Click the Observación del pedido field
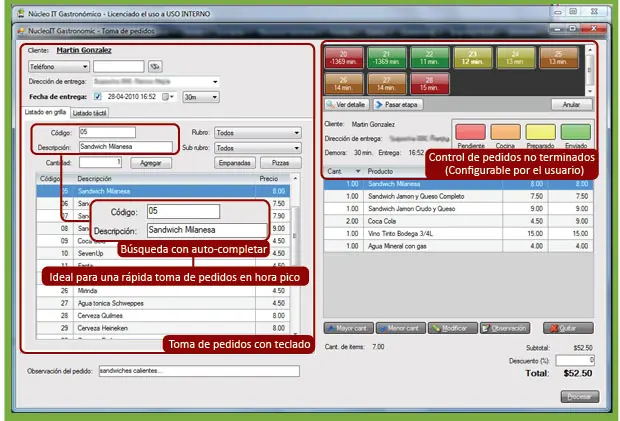The image size is (620, 421). pos(199,371)
